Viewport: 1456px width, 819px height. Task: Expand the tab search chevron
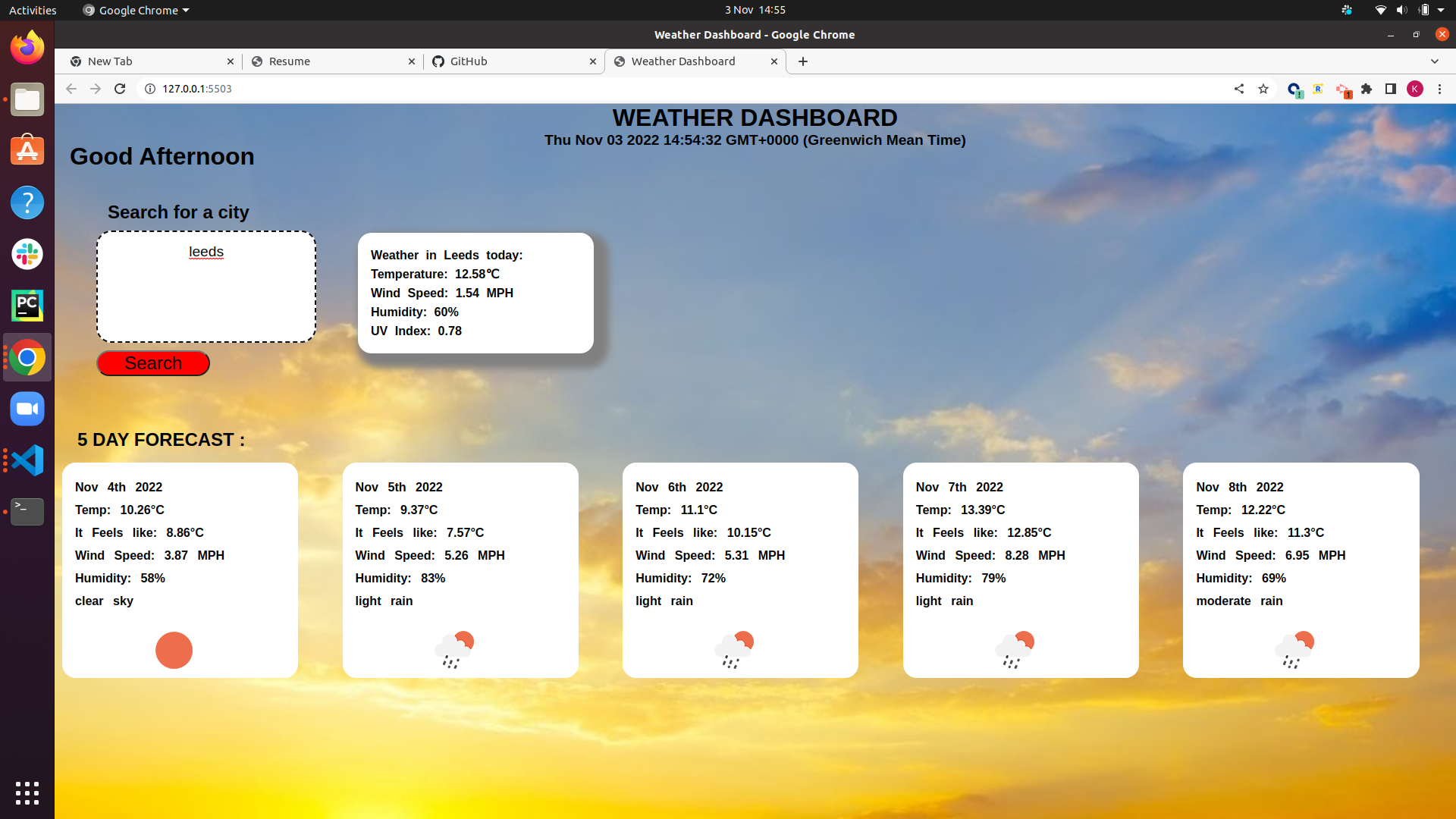pyautogui.click(x=1435, y=61)
